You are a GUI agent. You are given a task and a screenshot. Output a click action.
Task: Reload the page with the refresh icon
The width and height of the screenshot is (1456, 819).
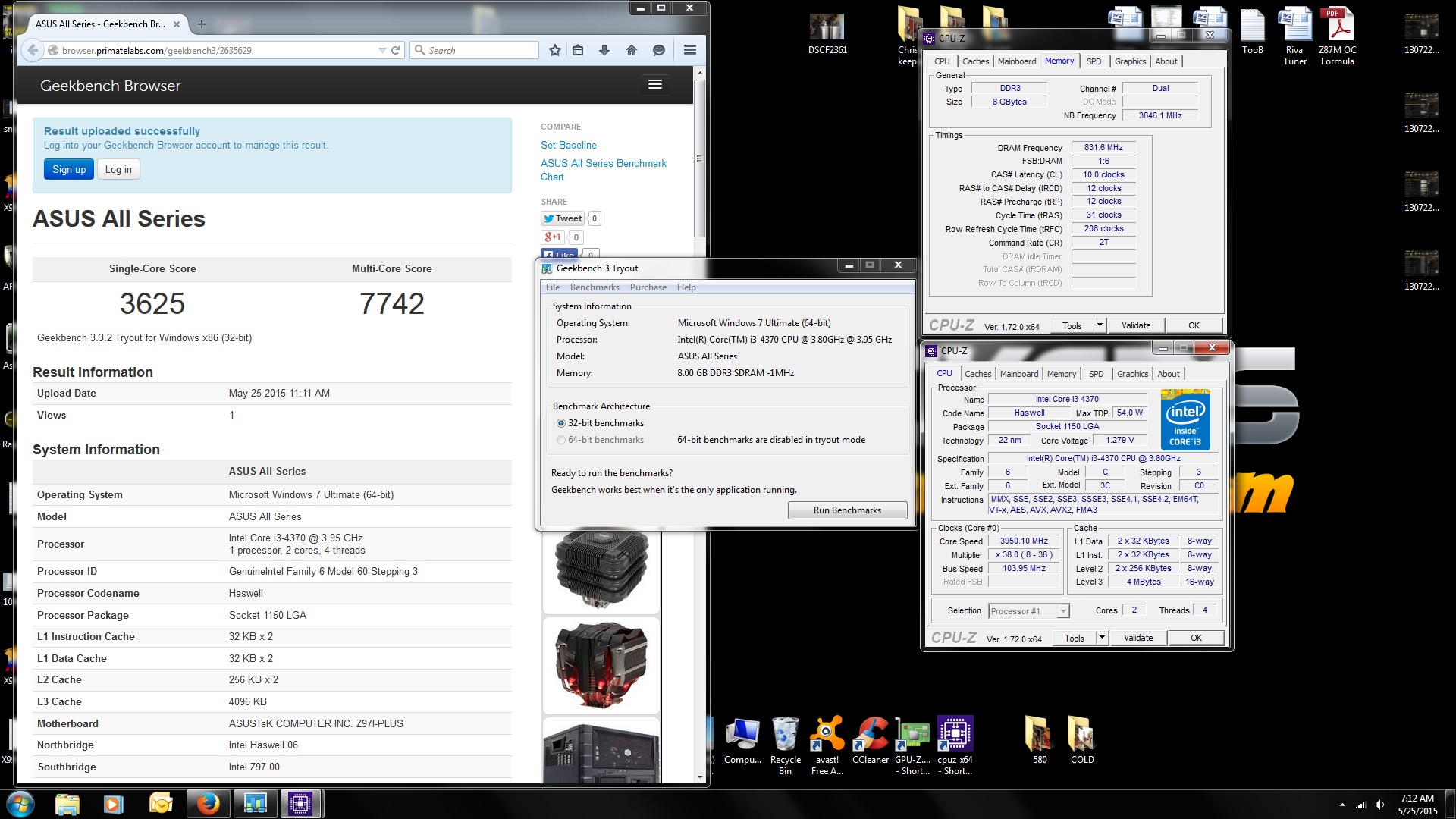coord(395,50)
